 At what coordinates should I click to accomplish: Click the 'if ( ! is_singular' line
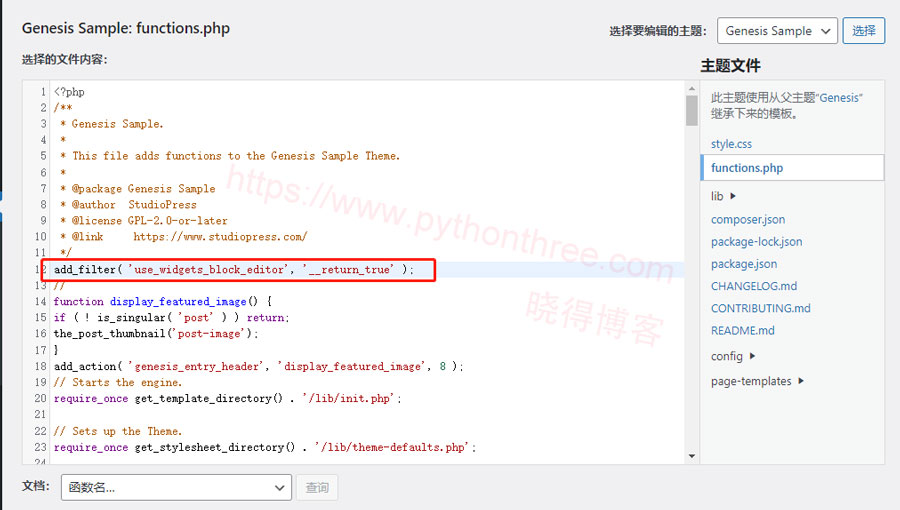[172, 318]
